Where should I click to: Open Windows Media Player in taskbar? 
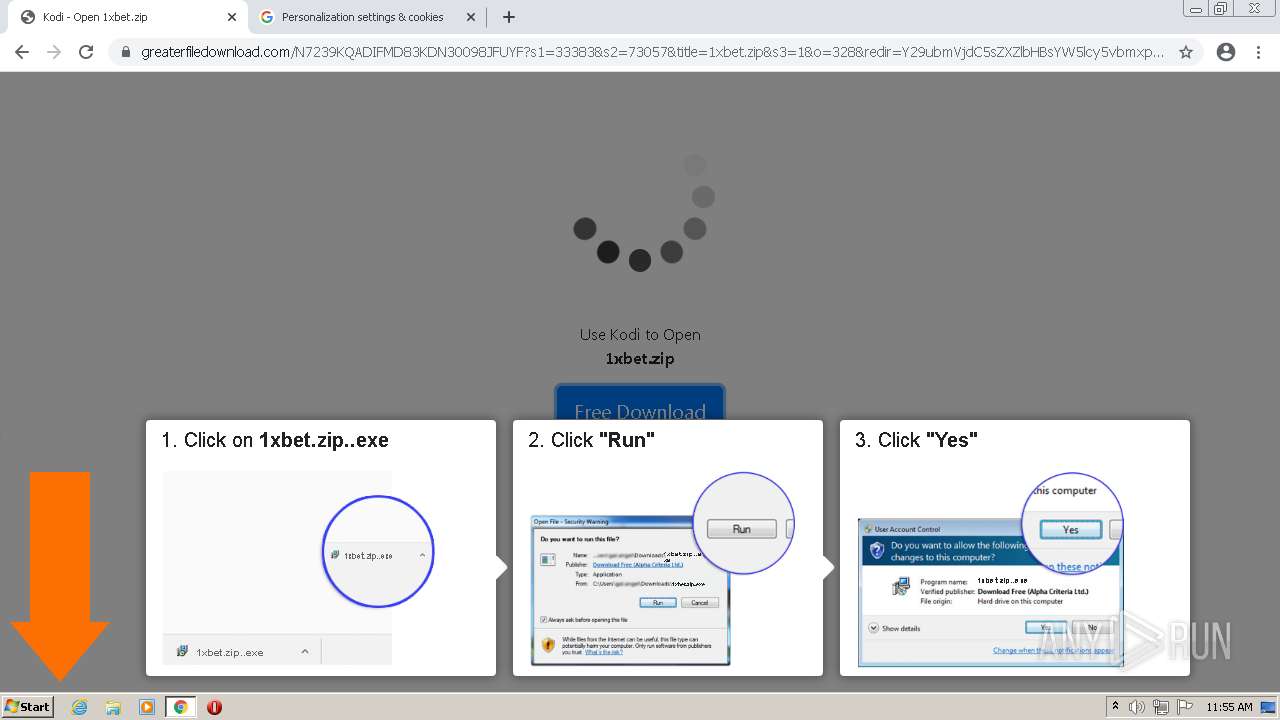coord(147,707)
